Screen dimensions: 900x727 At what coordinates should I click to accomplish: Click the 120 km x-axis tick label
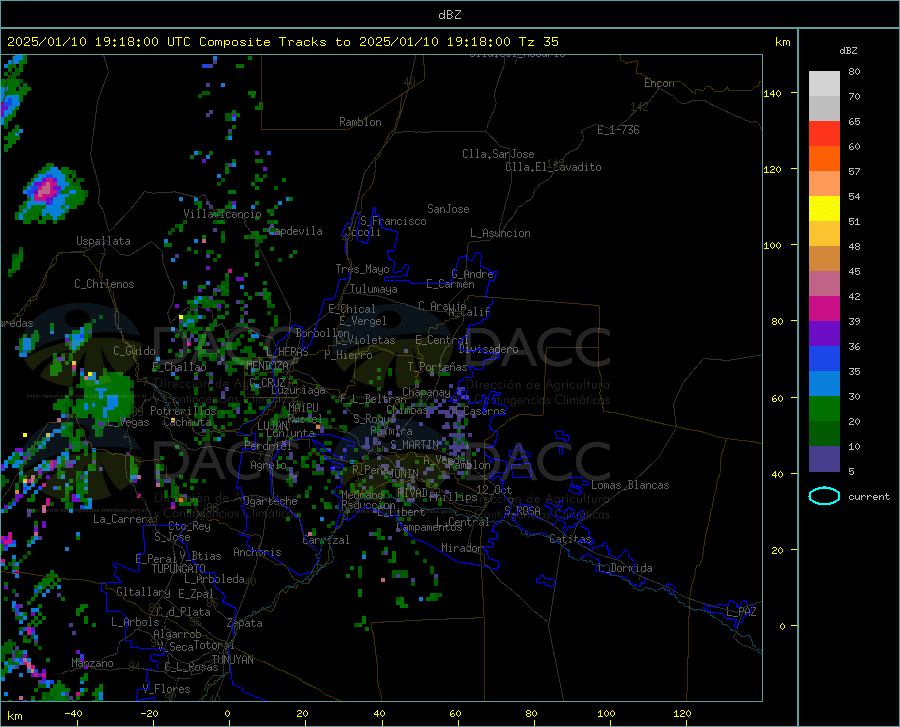point(682,713)
